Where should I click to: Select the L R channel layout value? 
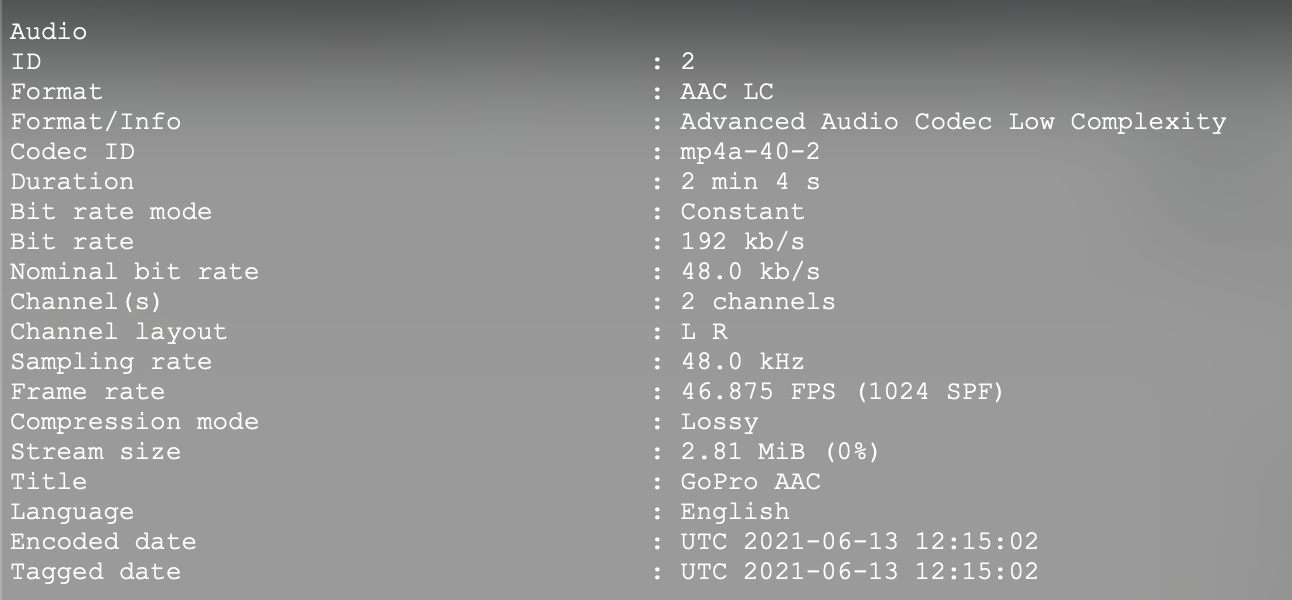[x=704, y=332]
